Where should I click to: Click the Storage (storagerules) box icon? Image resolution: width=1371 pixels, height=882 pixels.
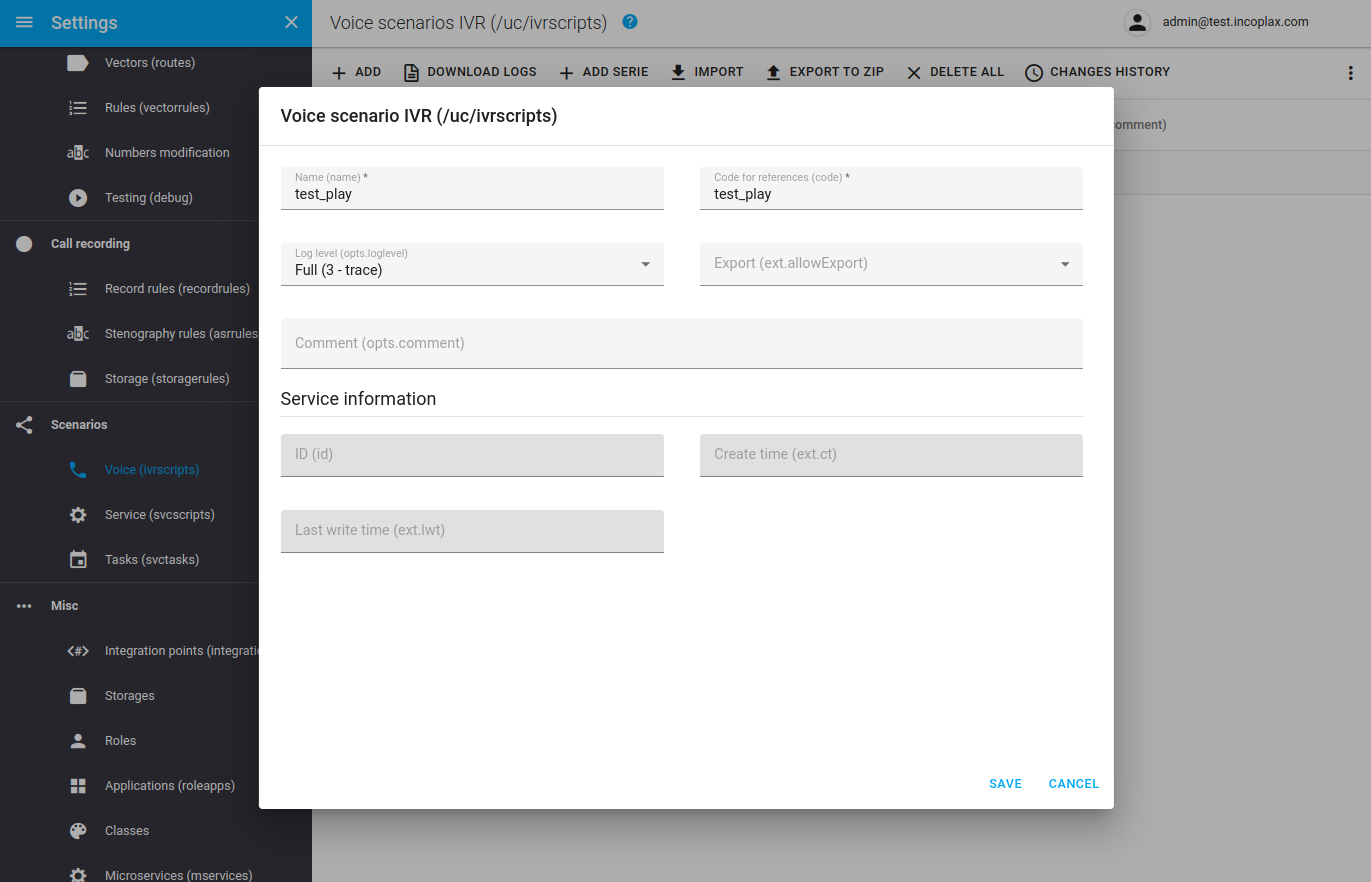(x=78, y=379)
